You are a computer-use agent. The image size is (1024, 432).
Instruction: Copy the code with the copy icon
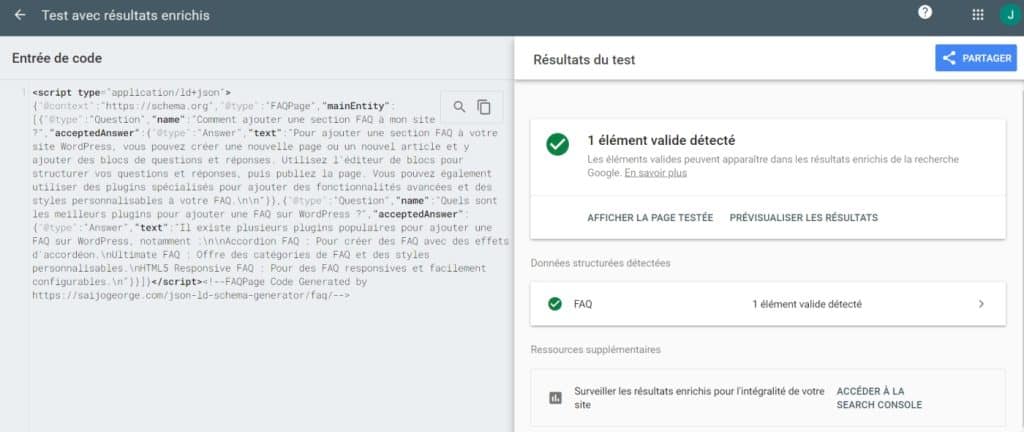(x=484, y=107)
